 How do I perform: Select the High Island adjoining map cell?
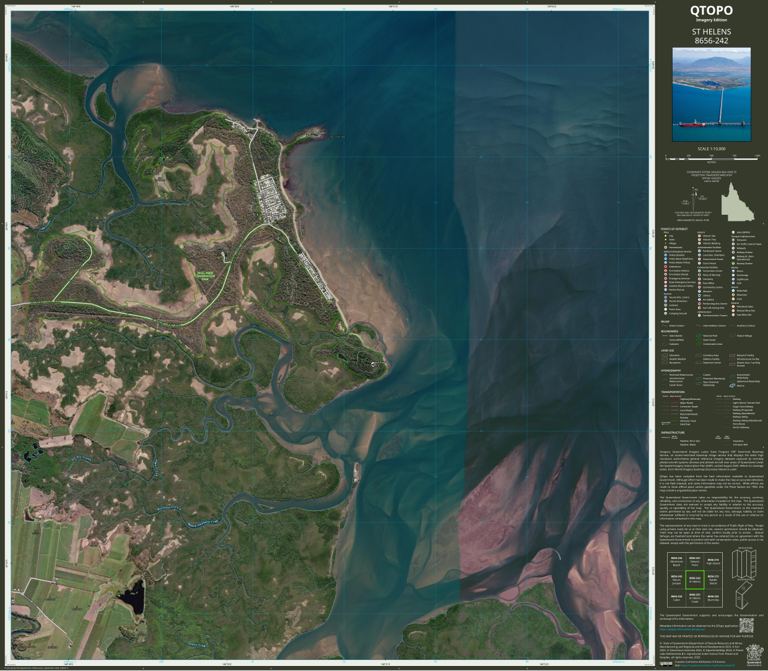pyautogui.click(x=713, y=561)
